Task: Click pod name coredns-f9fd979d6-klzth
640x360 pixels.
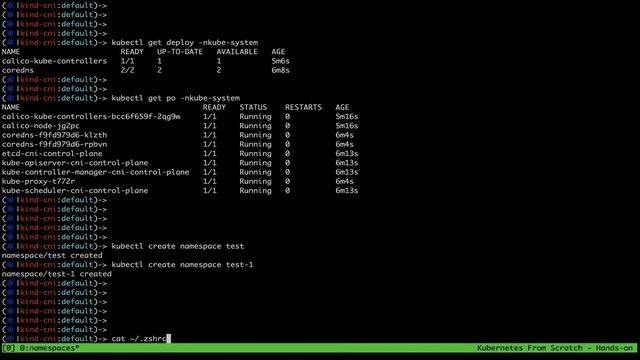Action: pos(54,135)
